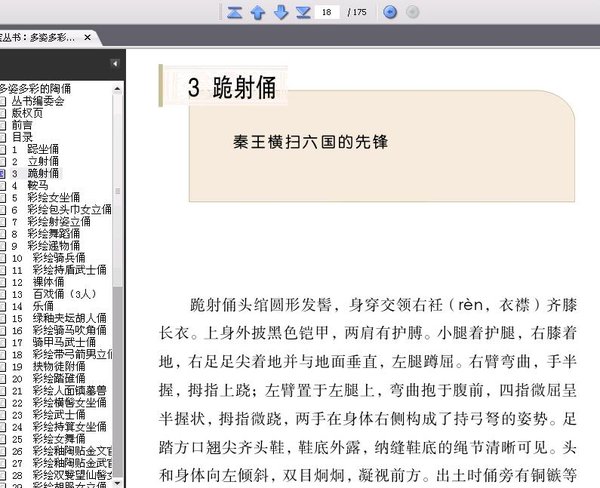Open bookmark 23 彩绘武士俑

48,415
